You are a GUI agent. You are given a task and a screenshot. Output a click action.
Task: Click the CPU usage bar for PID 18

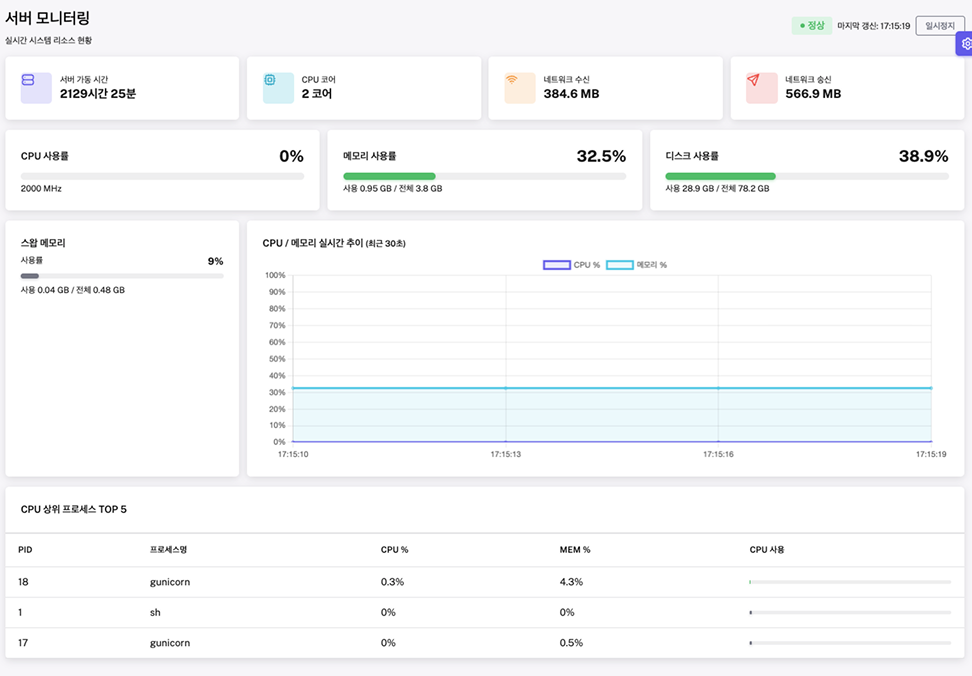(x=850, y=582)
